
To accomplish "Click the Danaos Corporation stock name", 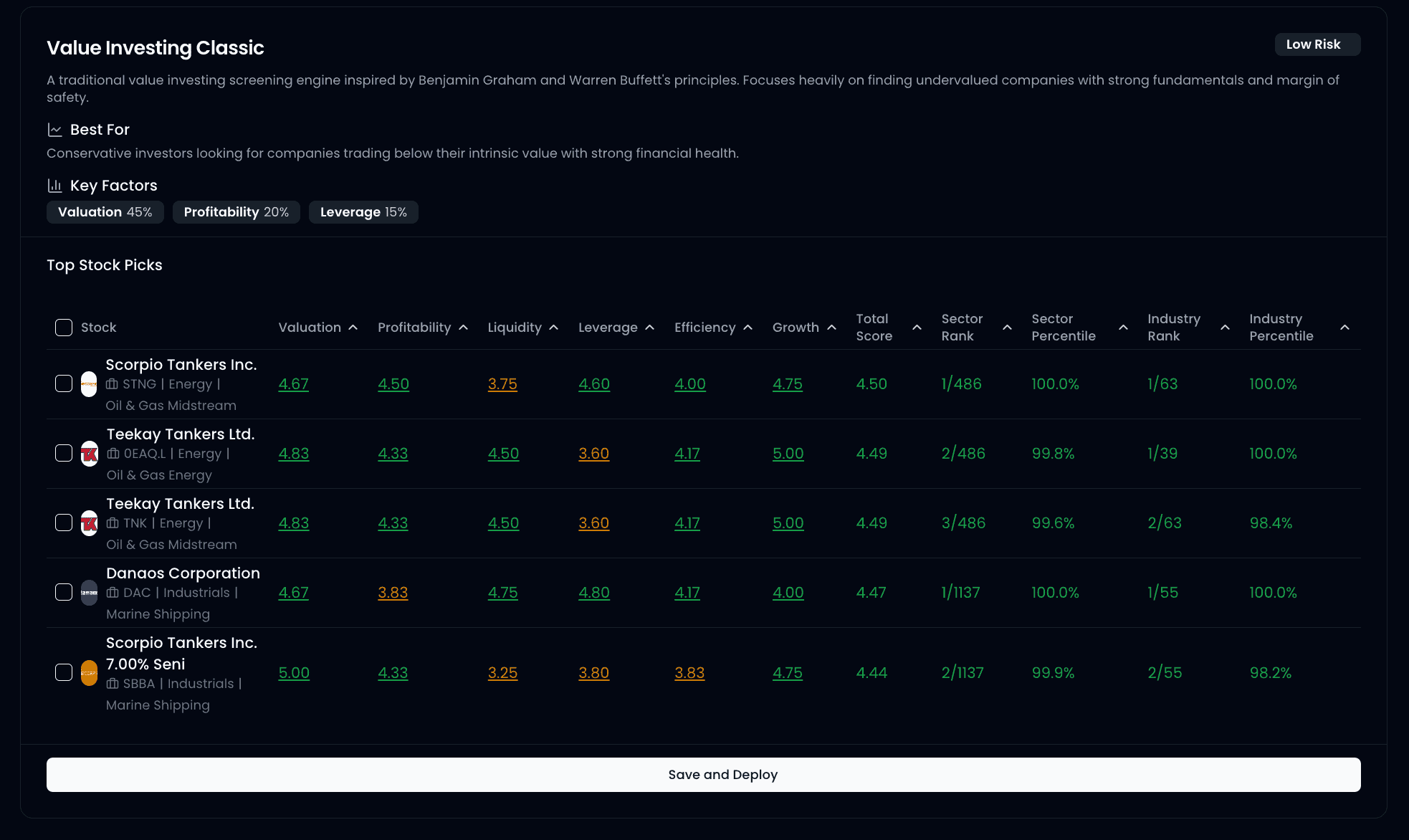I will 183,573.
